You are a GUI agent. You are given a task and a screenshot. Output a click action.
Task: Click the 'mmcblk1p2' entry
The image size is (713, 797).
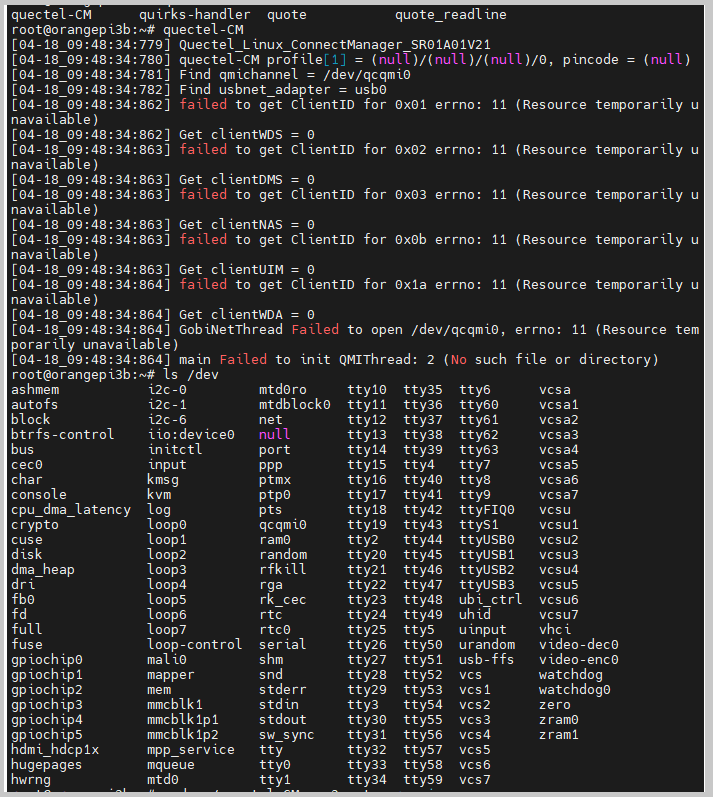[x=182, y=735]
